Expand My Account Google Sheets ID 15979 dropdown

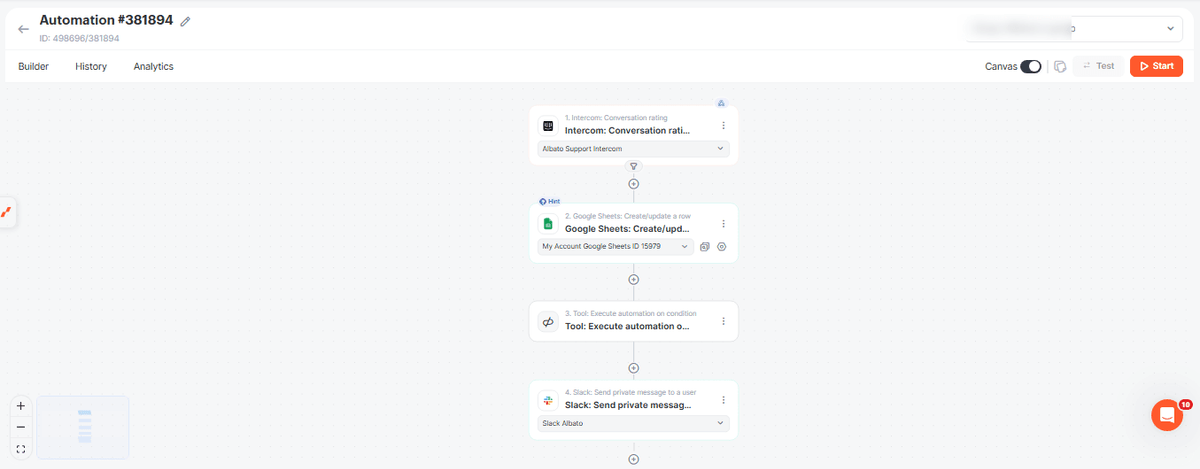pyautogui.click(x=615, y=246)
